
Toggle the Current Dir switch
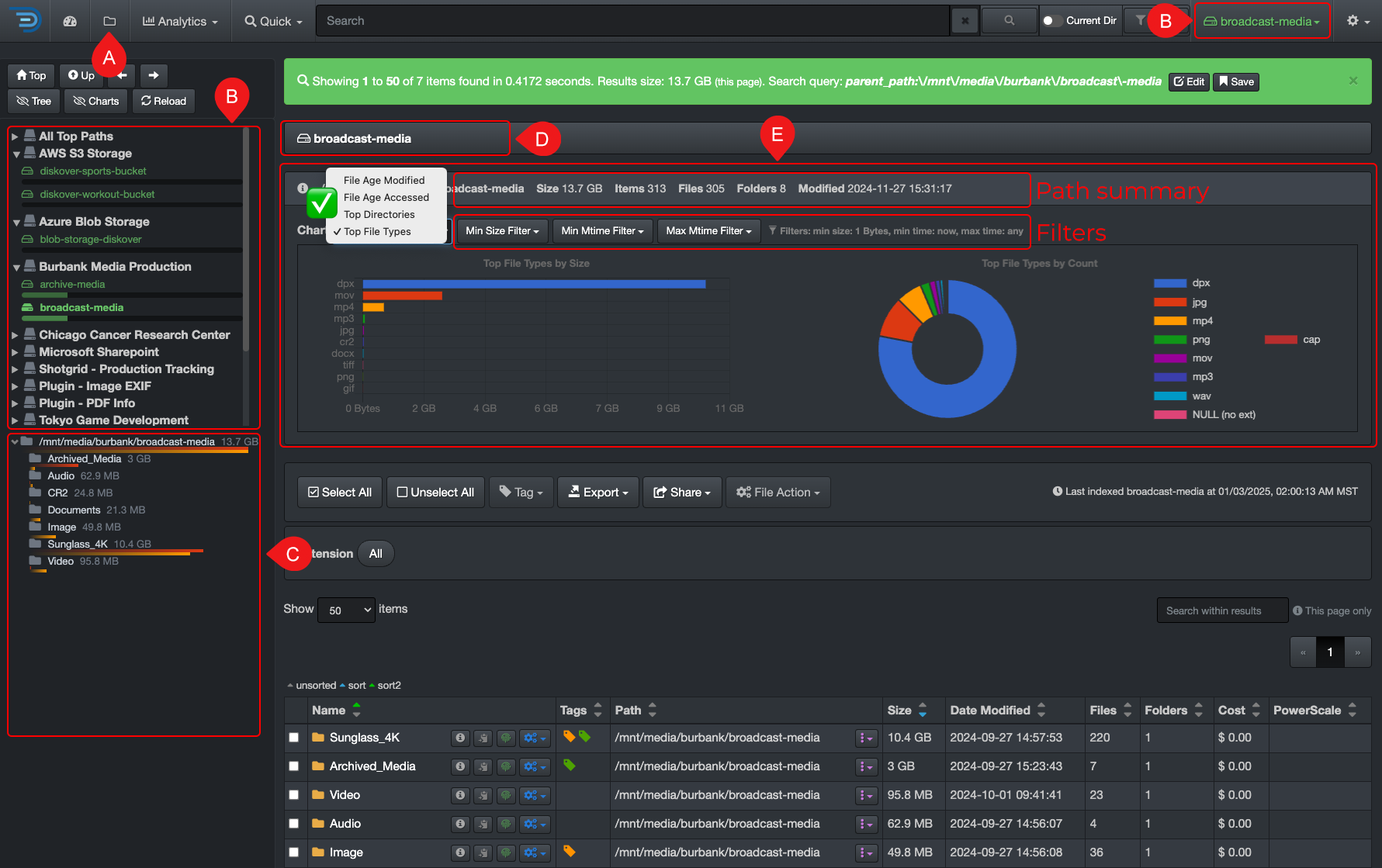[x=1051, y=21]
